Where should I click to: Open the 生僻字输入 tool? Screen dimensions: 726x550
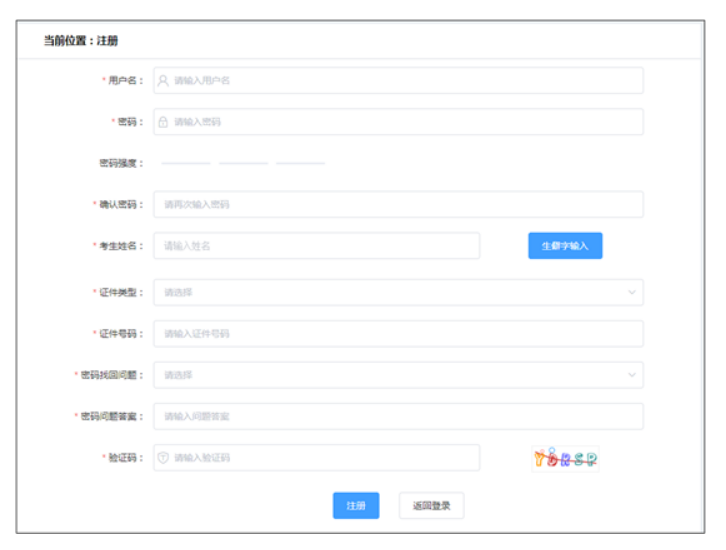(x=565, y=246)
